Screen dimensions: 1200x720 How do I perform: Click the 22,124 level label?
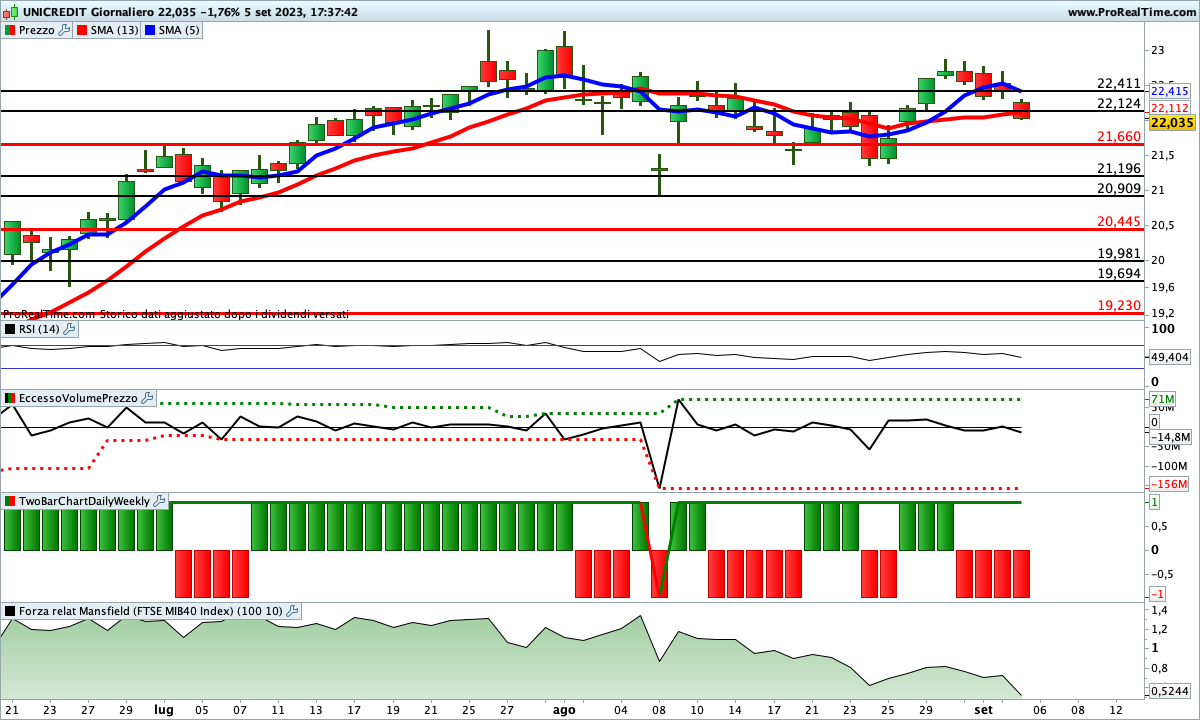(1119, 103)
